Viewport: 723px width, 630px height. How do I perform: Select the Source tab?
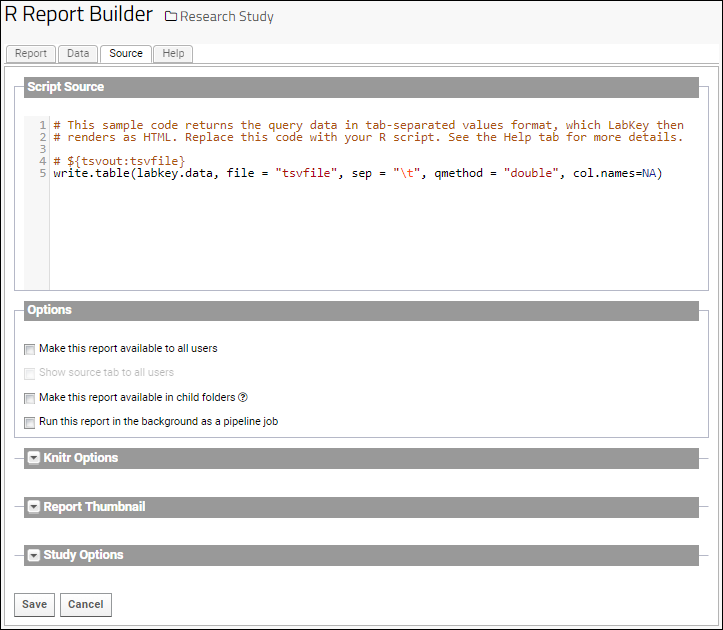pyautogui.click(x=126, y=53)
